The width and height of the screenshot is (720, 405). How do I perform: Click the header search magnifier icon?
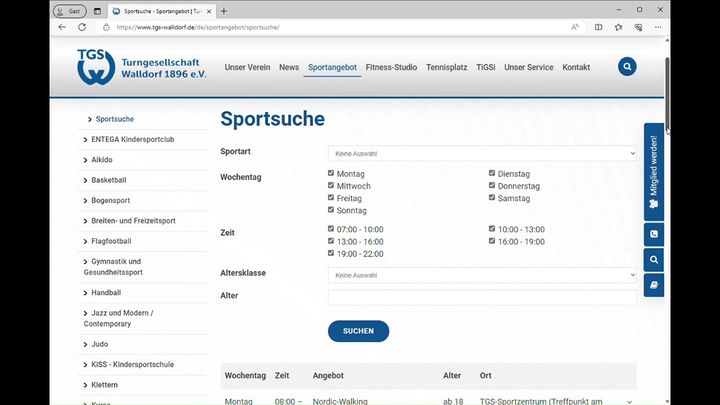click(x=627, y=67)
